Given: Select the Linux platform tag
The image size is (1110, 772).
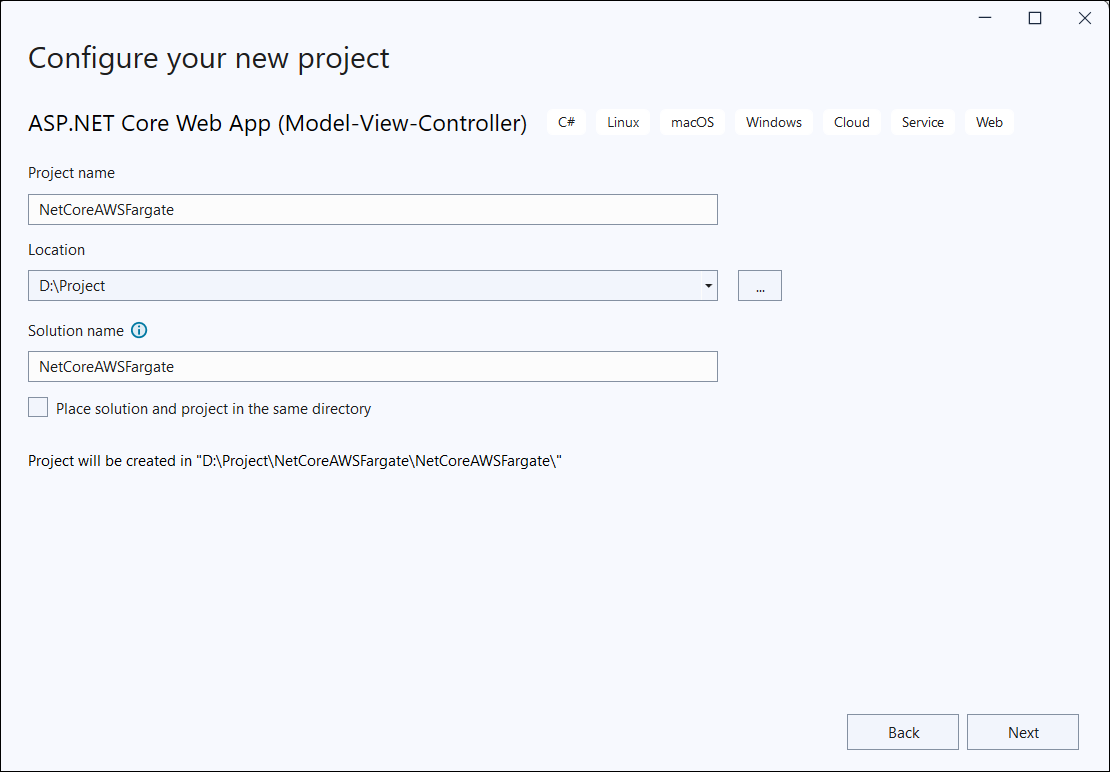Looking at the screenshot, I should (x=622, y=121).
